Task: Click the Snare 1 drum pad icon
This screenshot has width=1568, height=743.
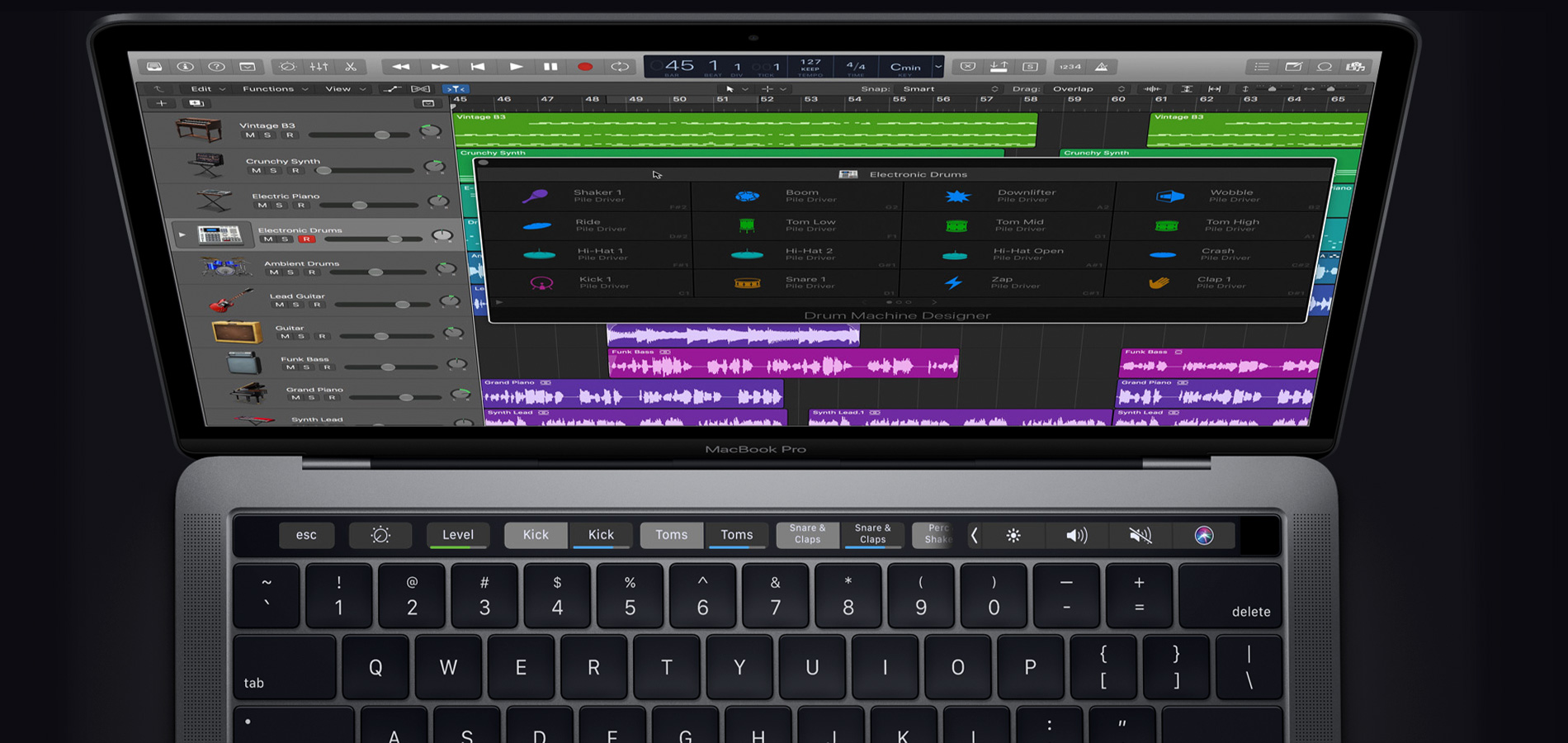Action: [x=747, y=283]
